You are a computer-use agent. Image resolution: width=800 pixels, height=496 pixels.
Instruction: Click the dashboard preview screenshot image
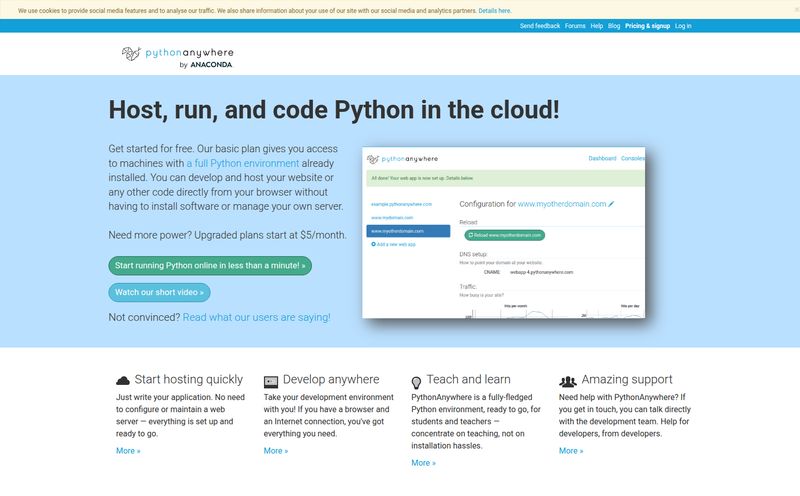(504, 233)
